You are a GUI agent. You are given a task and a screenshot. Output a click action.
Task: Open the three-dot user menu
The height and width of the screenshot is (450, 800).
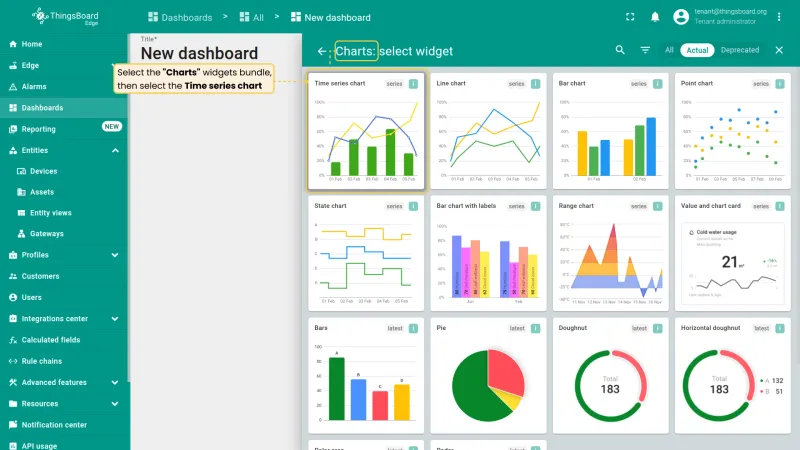pyautogui.click(x=779, y=17)
